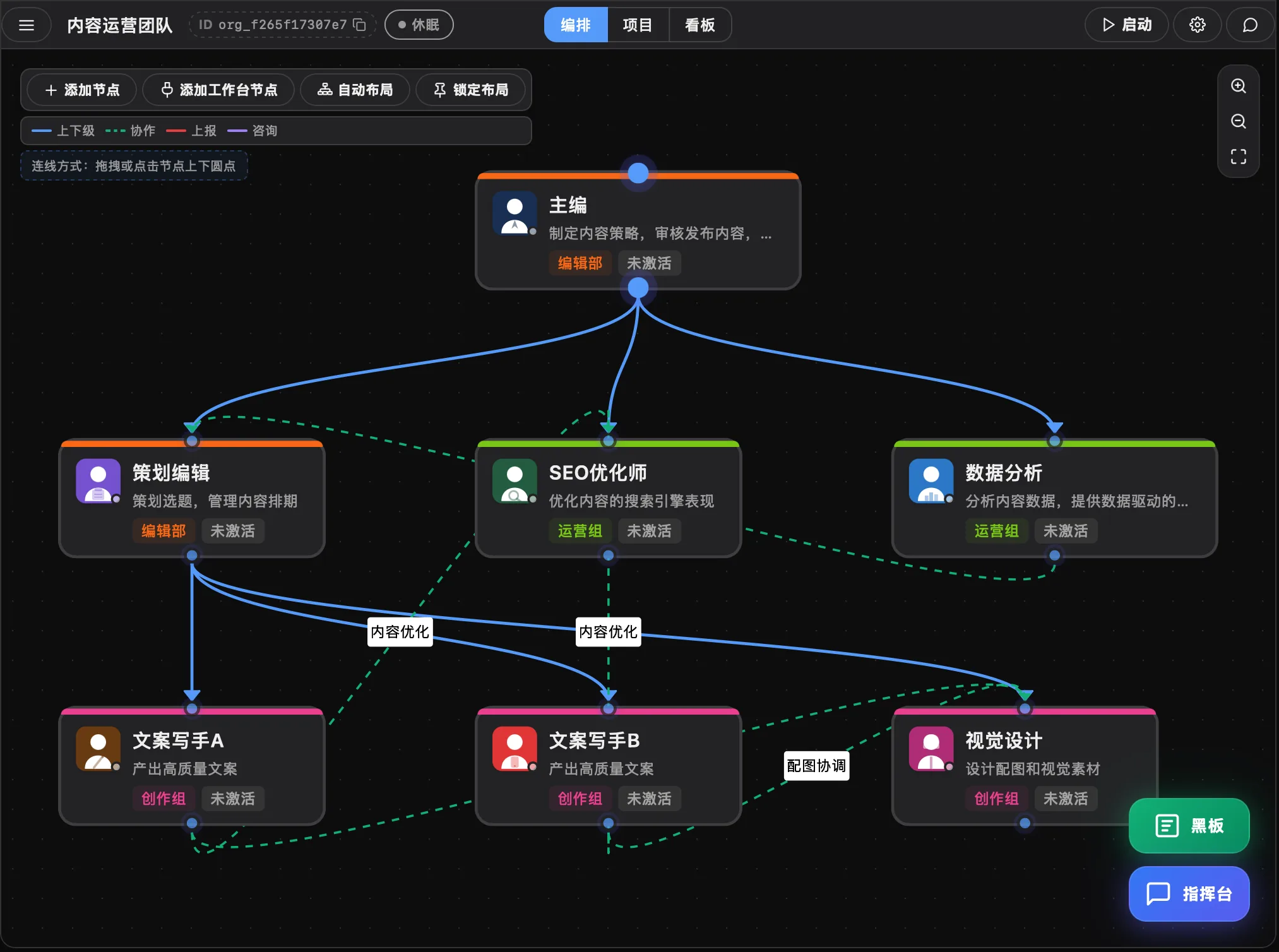The image size is (1279, 952).
Task: Click the 协作 legend entry
Action: pyautogui.click(x=130, y=131)
